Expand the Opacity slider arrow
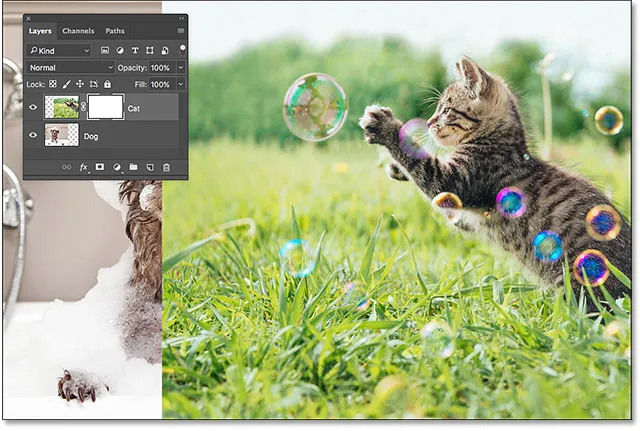This screenshot has height=431, width=640. 180,67
